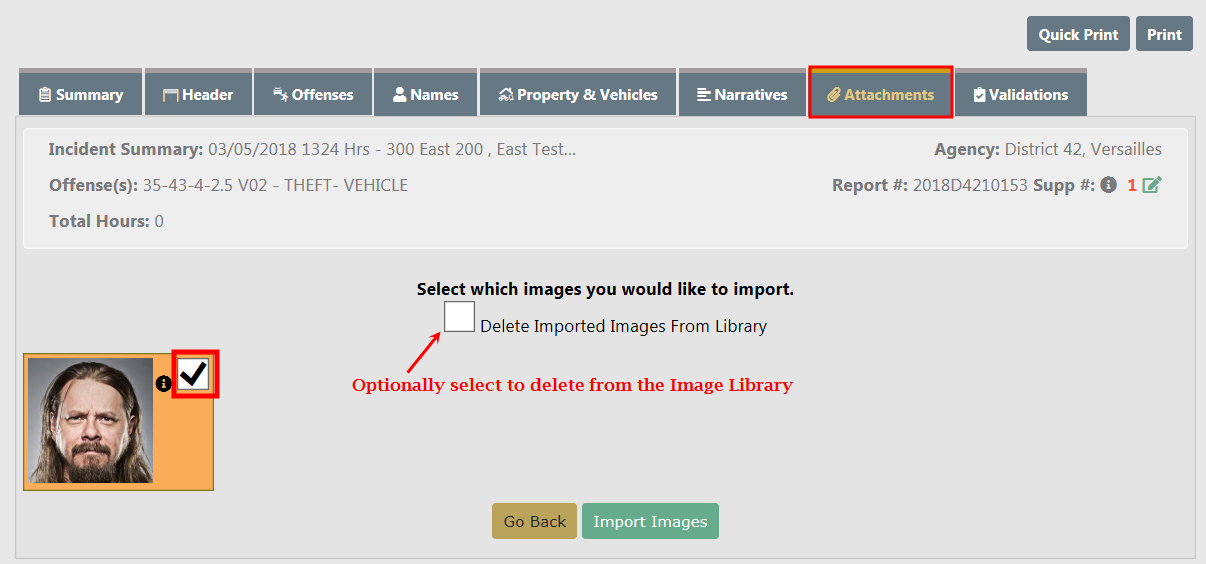
Task: View the Narratives tab
Action: tap(742, 95)
